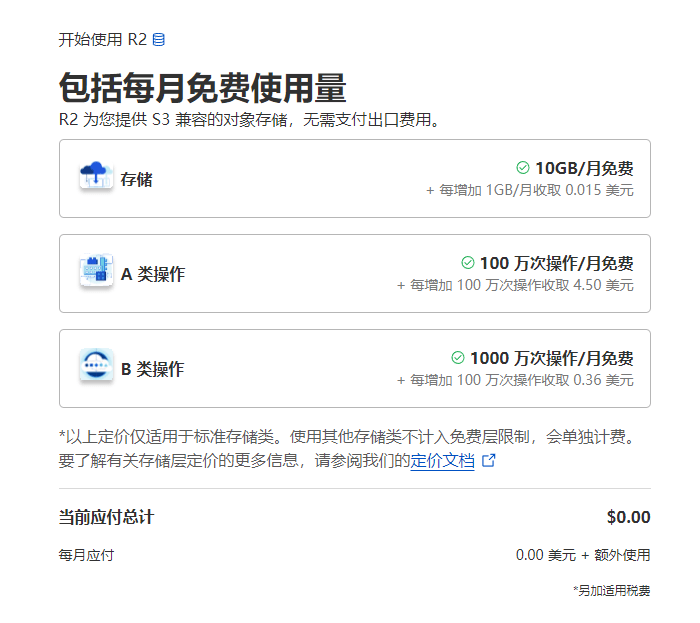The height and width of the screenshot is (623, 700).
Task: Click the 10GB/月免费 text
Action: pos(584,168)
